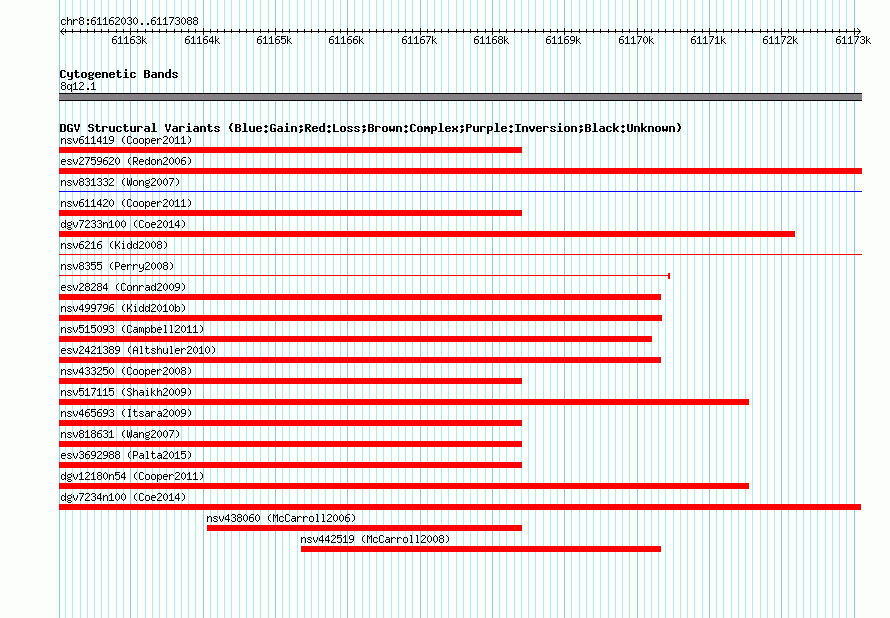Click the gray 8q12.1 cytogenetic band bar
The image size is (890, 618).
460,97
